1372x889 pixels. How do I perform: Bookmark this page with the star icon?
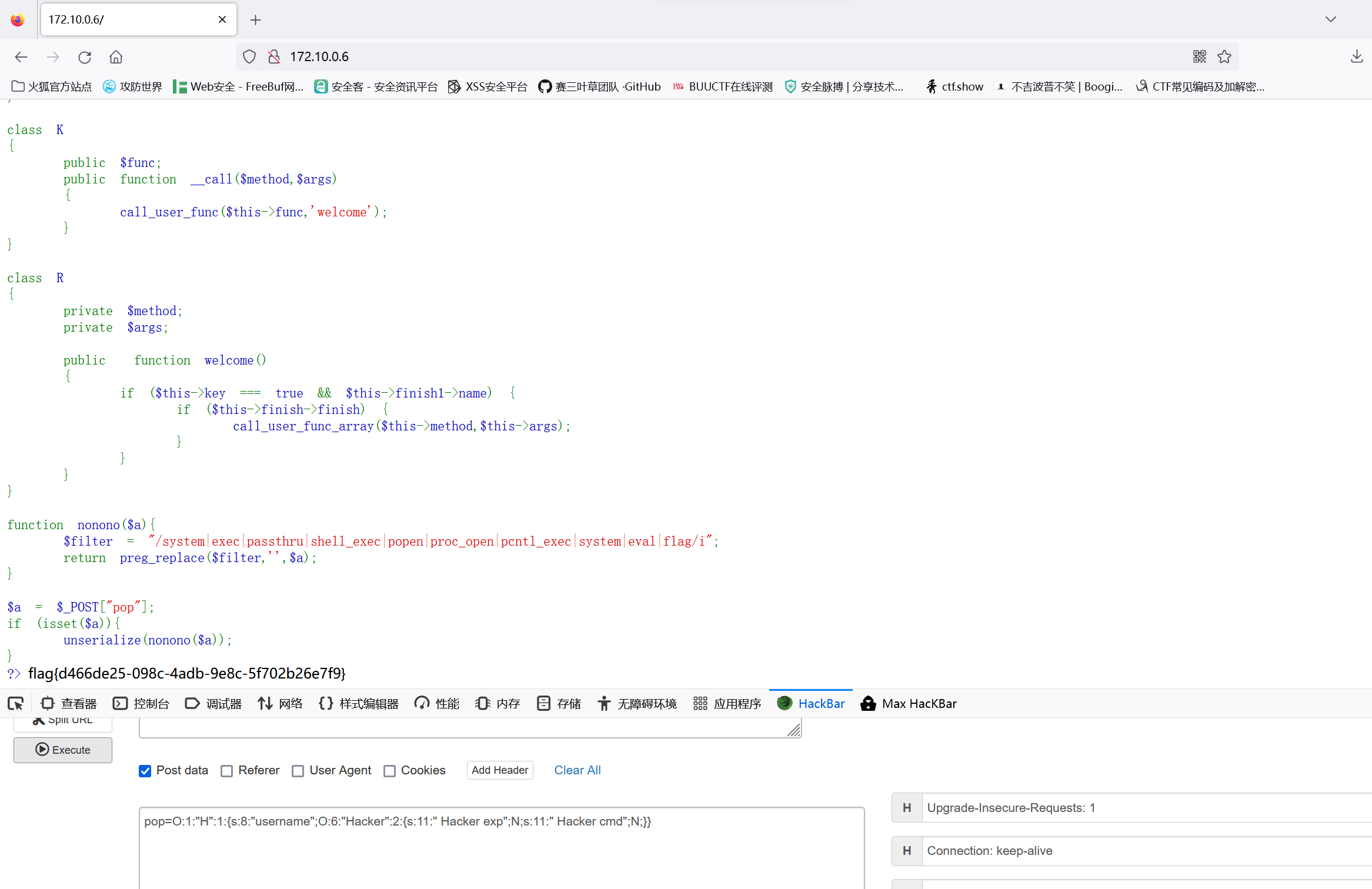click(x=1224, y=56)
